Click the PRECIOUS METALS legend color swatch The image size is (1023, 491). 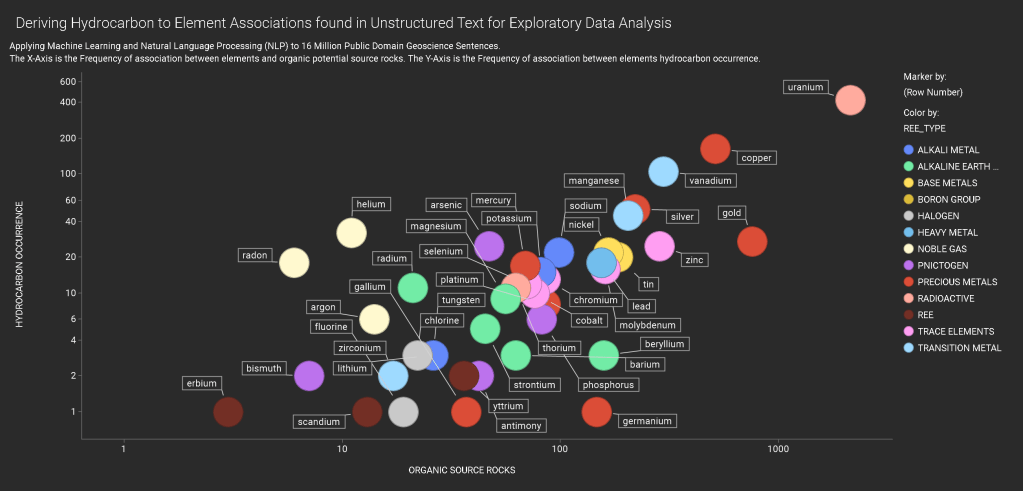(x=908, y=282)
